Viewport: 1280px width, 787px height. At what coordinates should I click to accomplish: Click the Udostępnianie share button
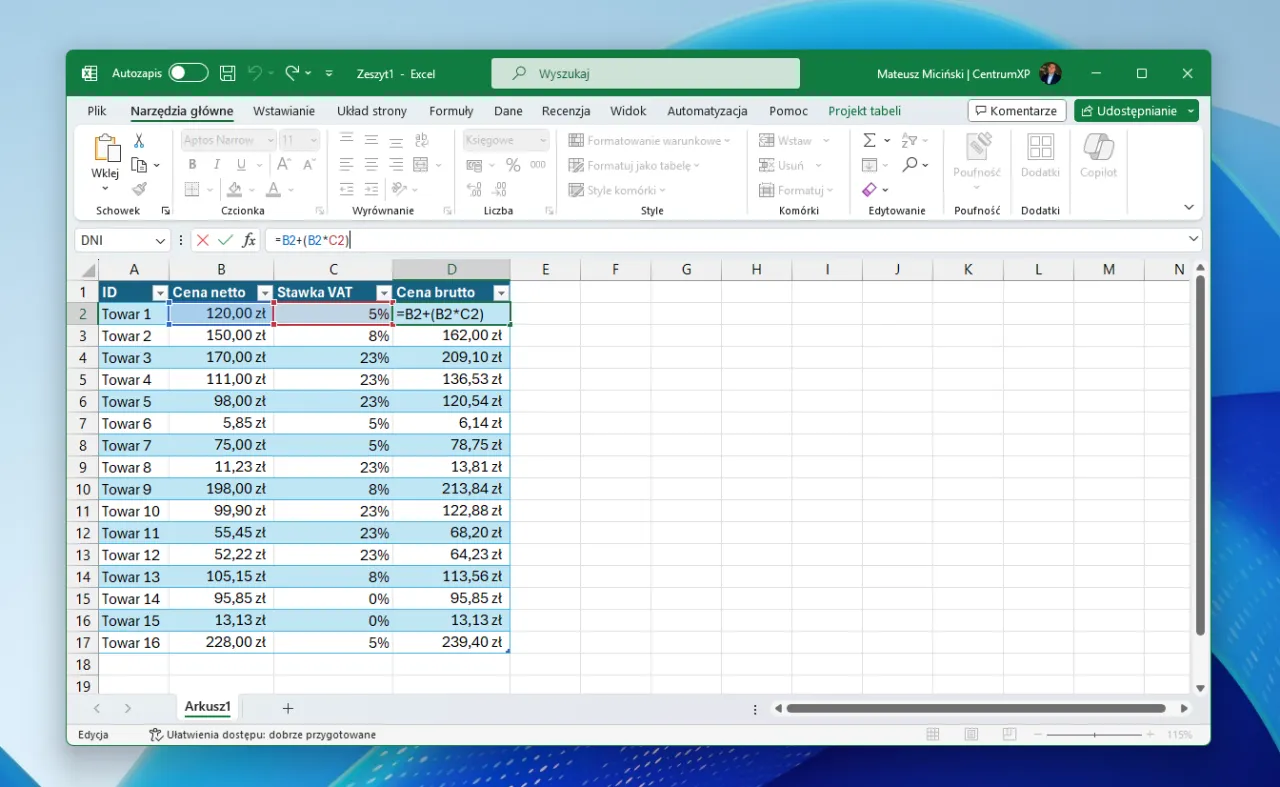click(x=1130, y=111)
